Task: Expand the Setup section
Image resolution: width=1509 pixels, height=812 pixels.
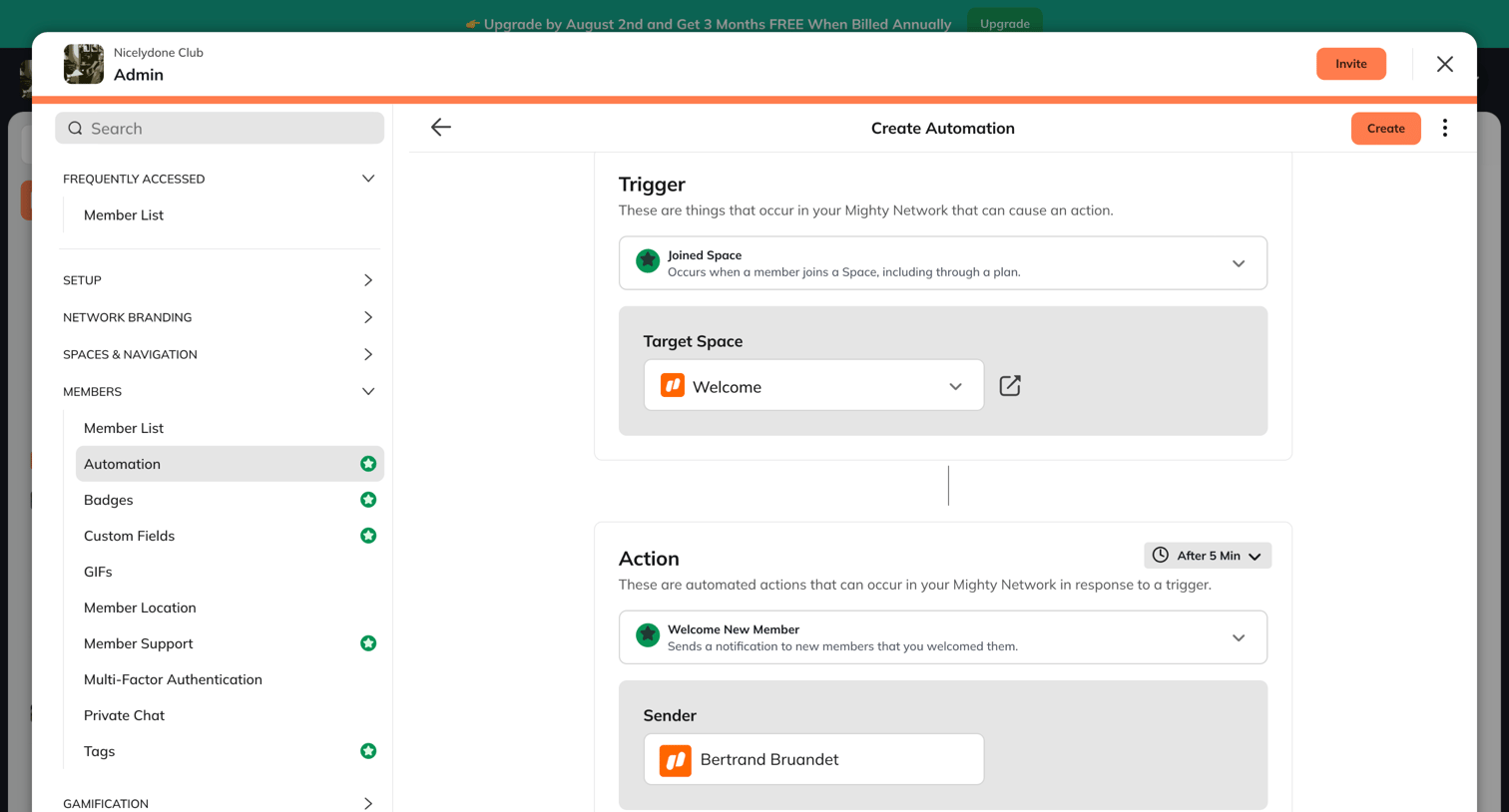Action: (220, 280)
